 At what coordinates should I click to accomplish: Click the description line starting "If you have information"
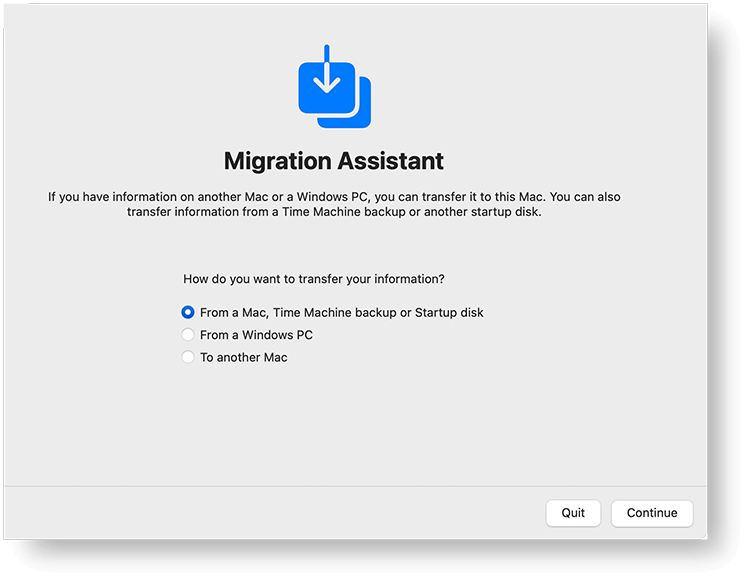pyautogui.click(x=334, y=197)
